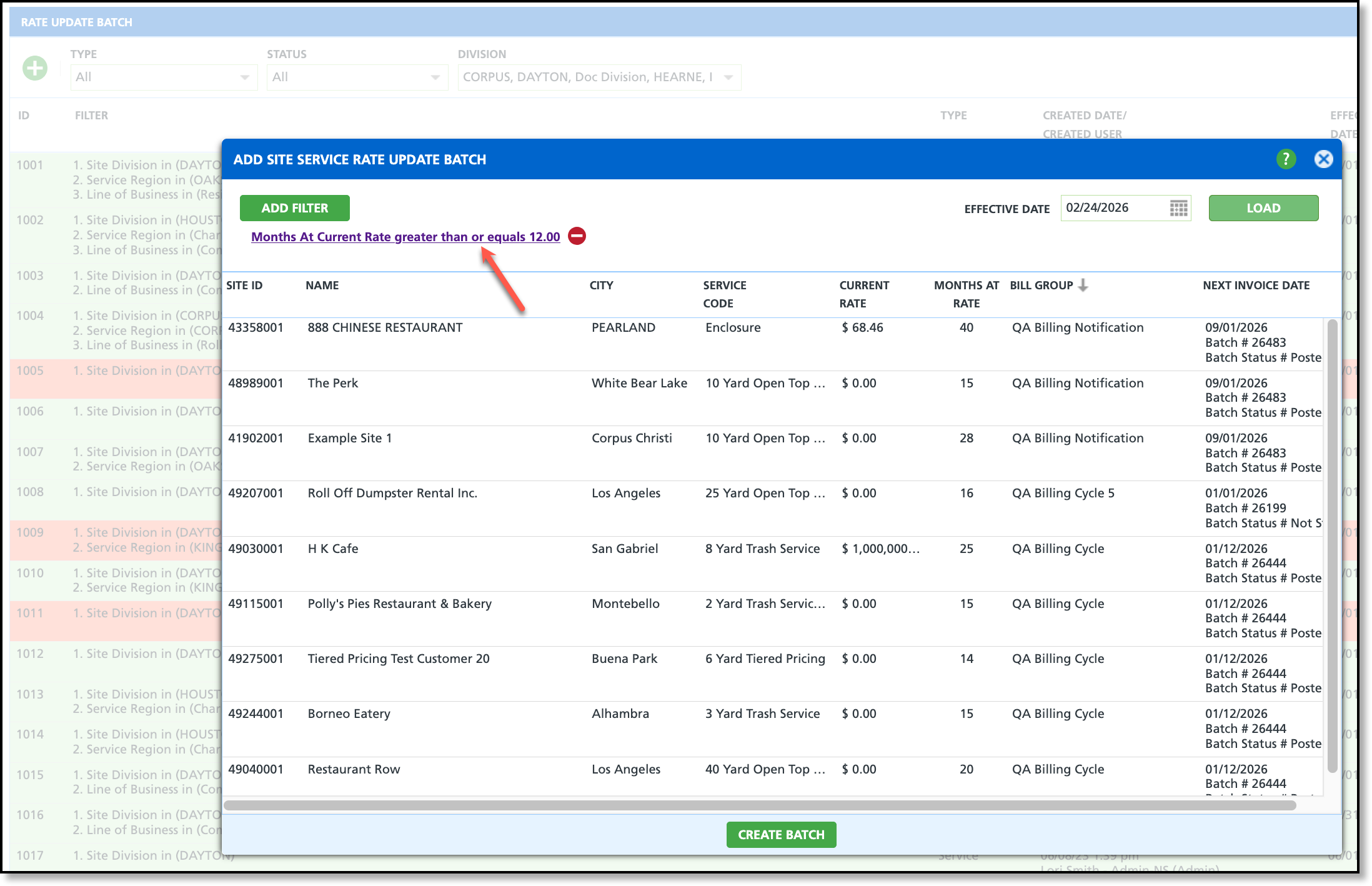Open the Division dropdown list
This screenshot has height=886, width=1372.
(x=599, y=77)
